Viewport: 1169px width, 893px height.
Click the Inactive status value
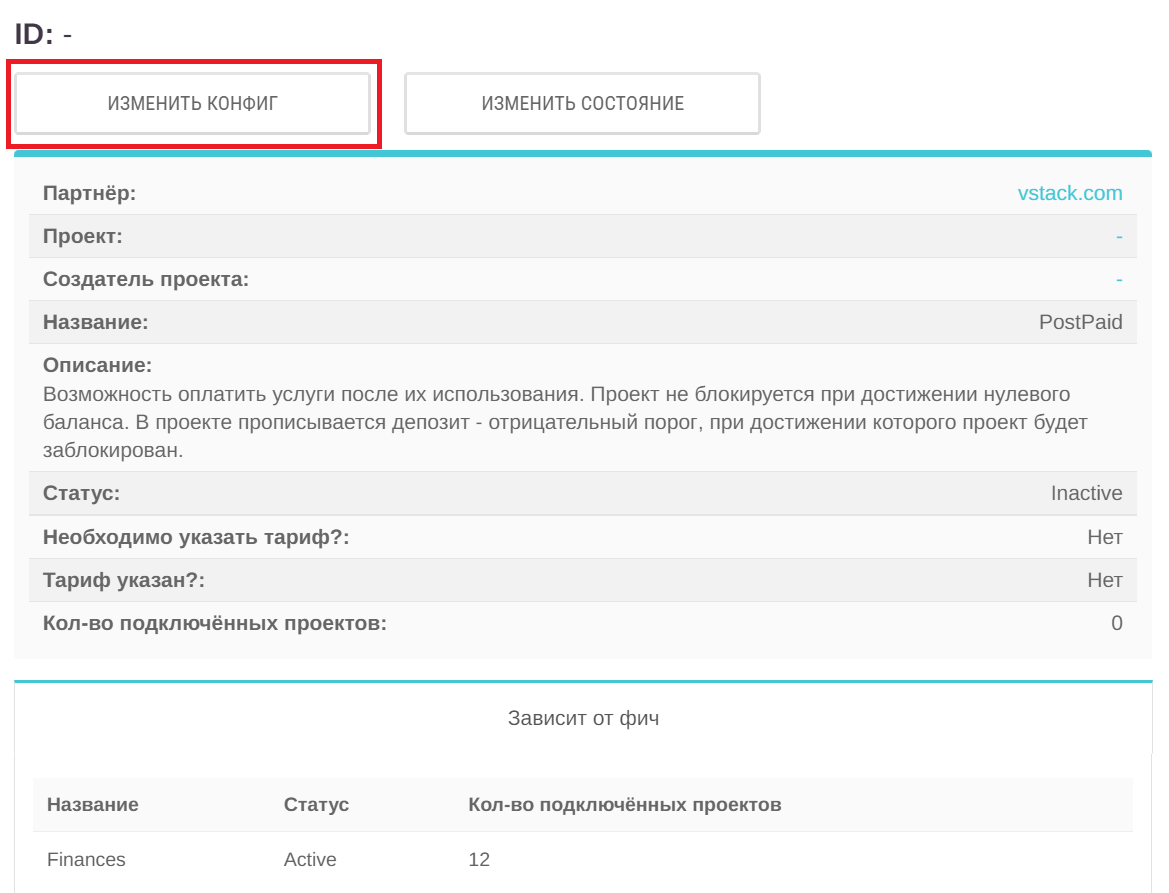1086,493
